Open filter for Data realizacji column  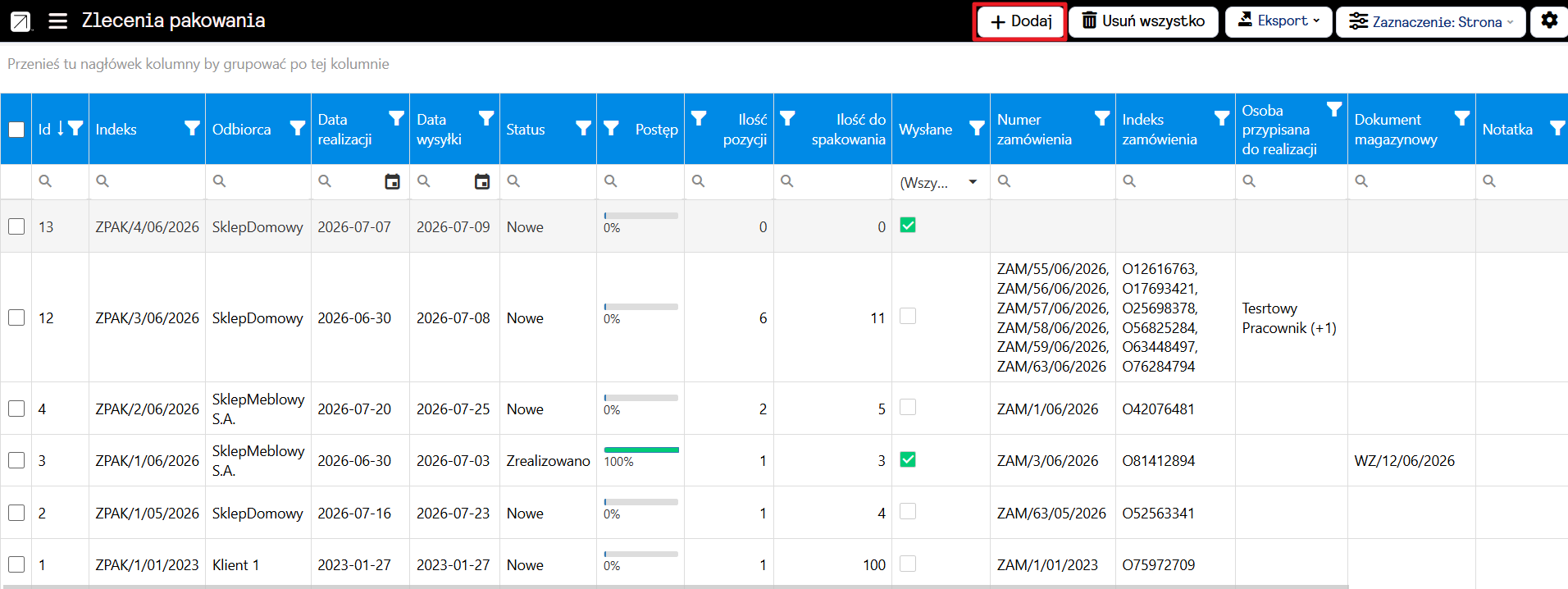pos(396,119)
